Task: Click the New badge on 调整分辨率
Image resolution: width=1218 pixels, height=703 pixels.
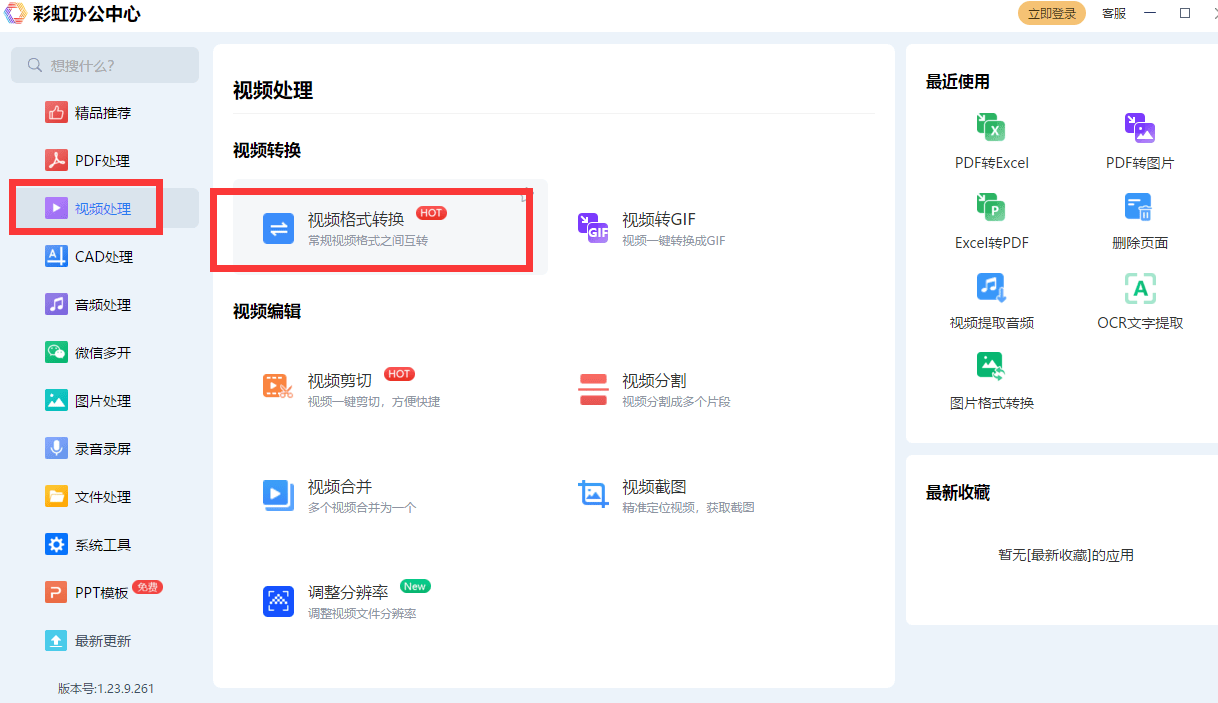Action: (x=415, y=586)
